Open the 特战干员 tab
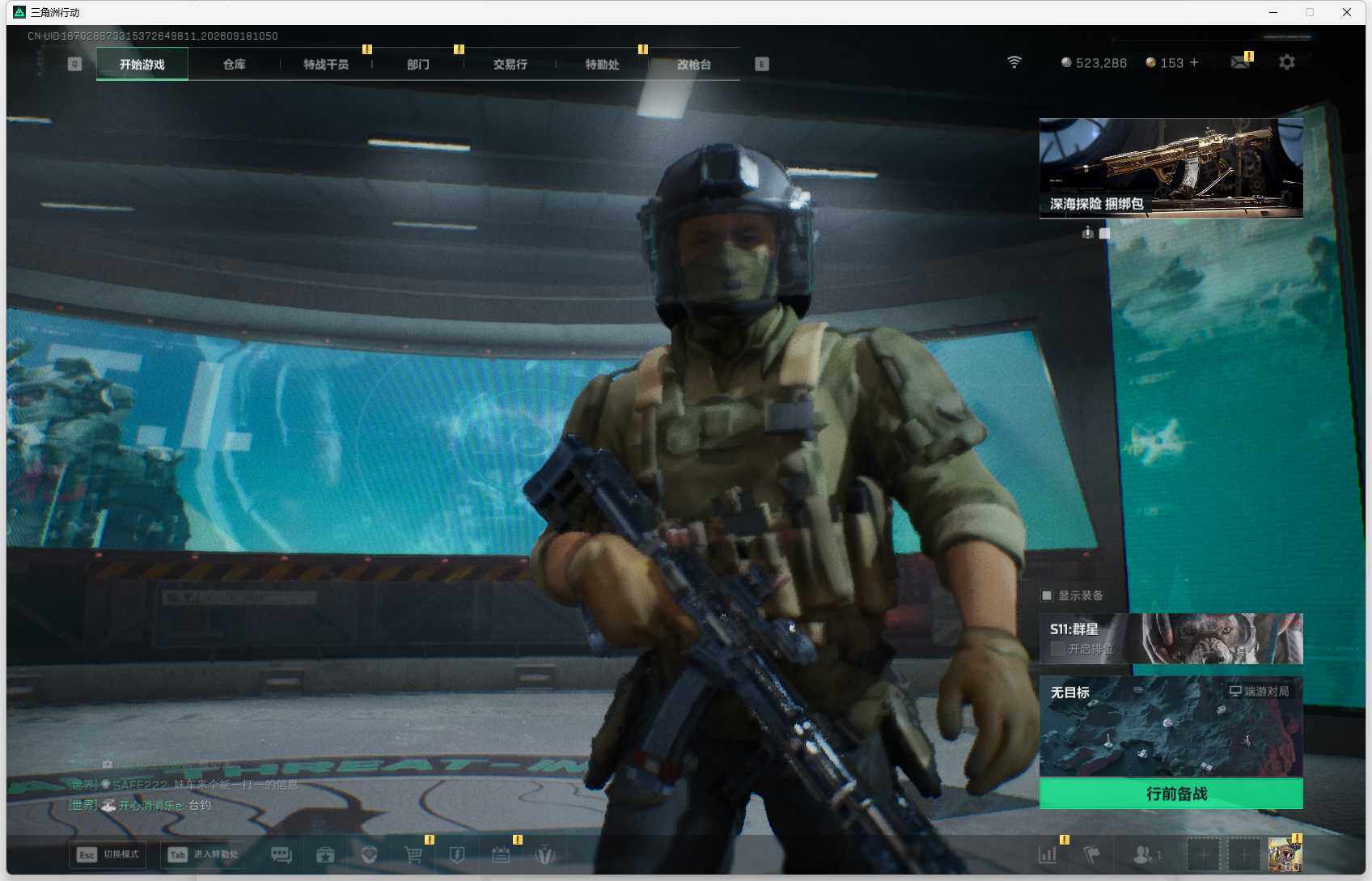The image size is (1372, 881). pyautogui.click(x=326, y=64)
